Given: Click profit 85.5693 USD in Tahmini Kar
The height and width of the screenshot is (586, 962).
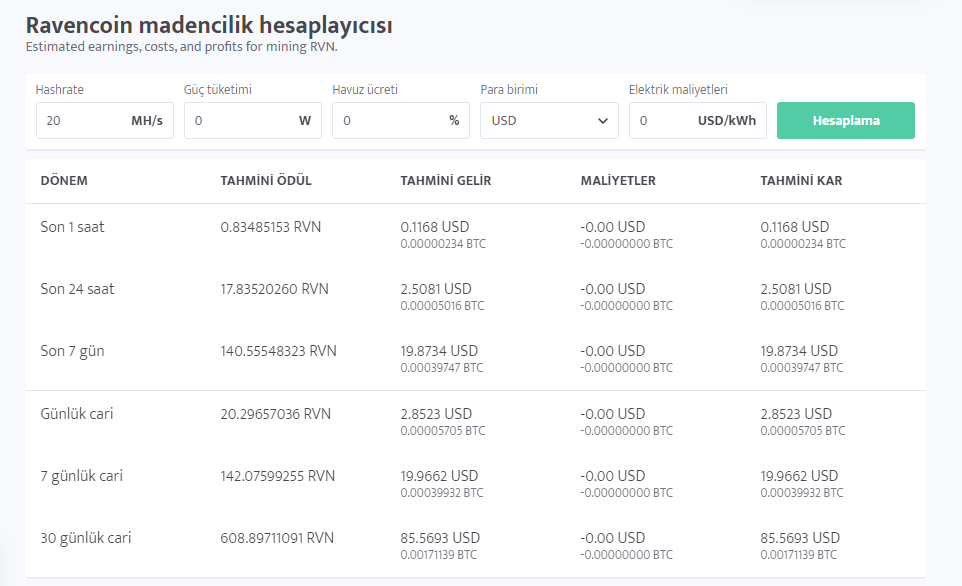Looking at the screenshot, I should [800, 538].
